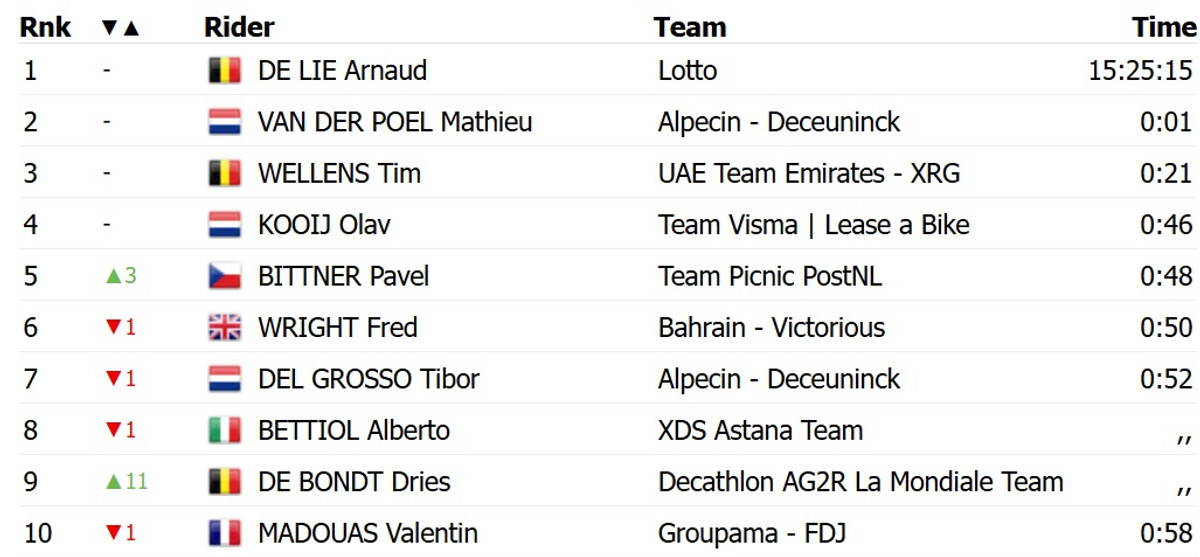Click the Rider column header
1200x557 pixels.
(239, 27)
